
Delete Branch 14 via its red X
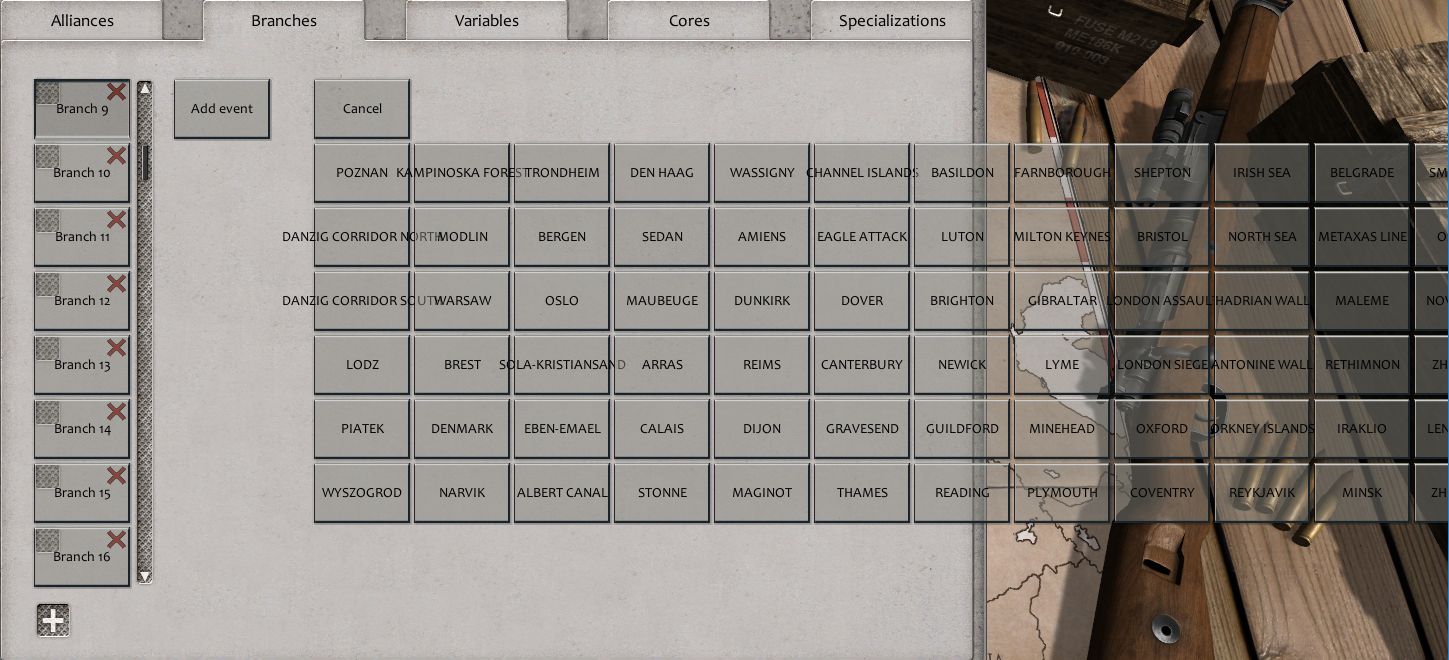click(117, 412)
